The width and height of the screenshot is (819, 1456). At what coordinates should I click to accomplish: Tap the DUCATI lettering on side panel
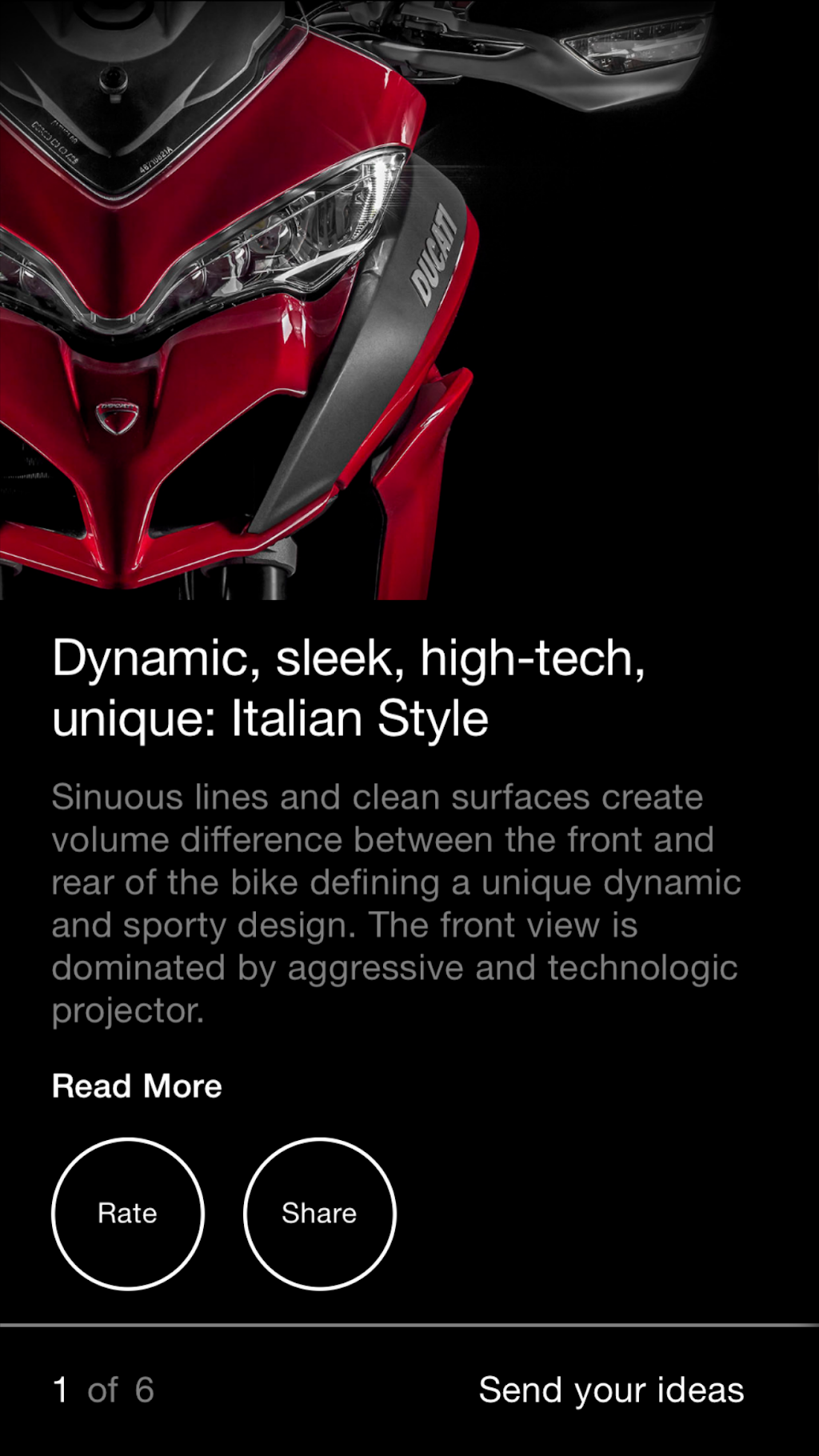coord(433,254)
